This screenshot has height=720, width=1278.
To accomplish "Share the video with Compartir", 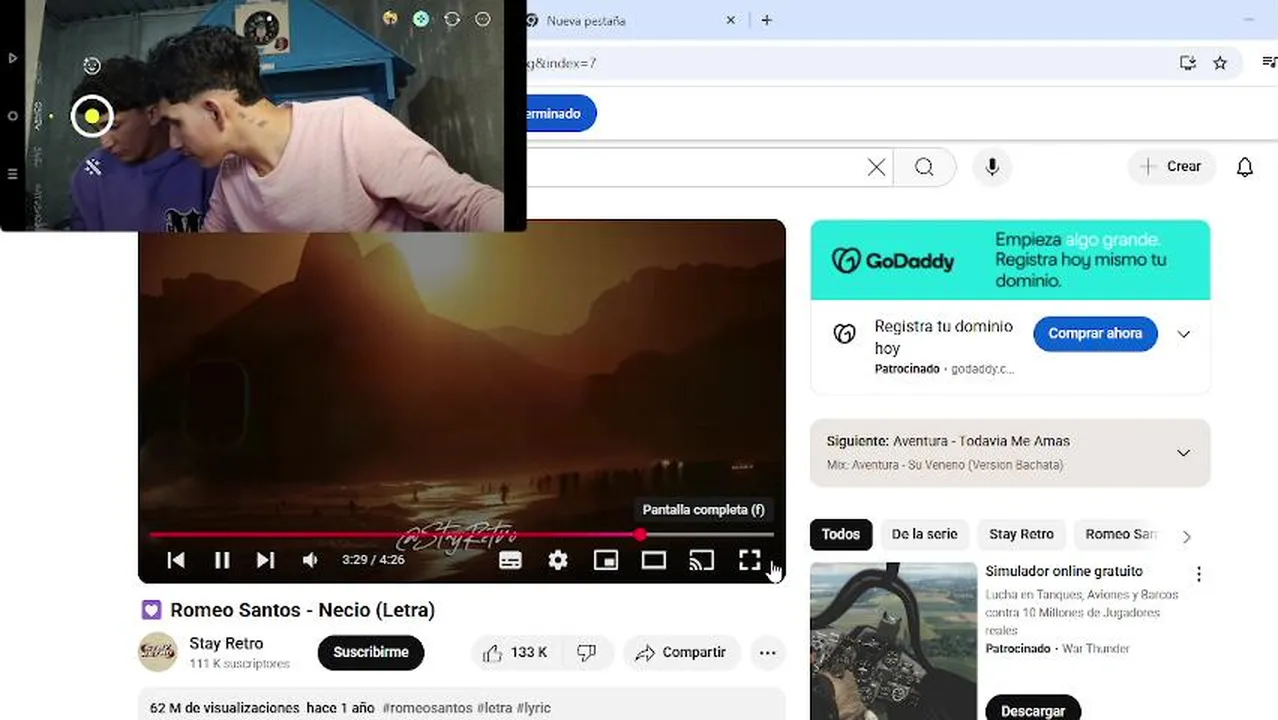I will (682, 652).
